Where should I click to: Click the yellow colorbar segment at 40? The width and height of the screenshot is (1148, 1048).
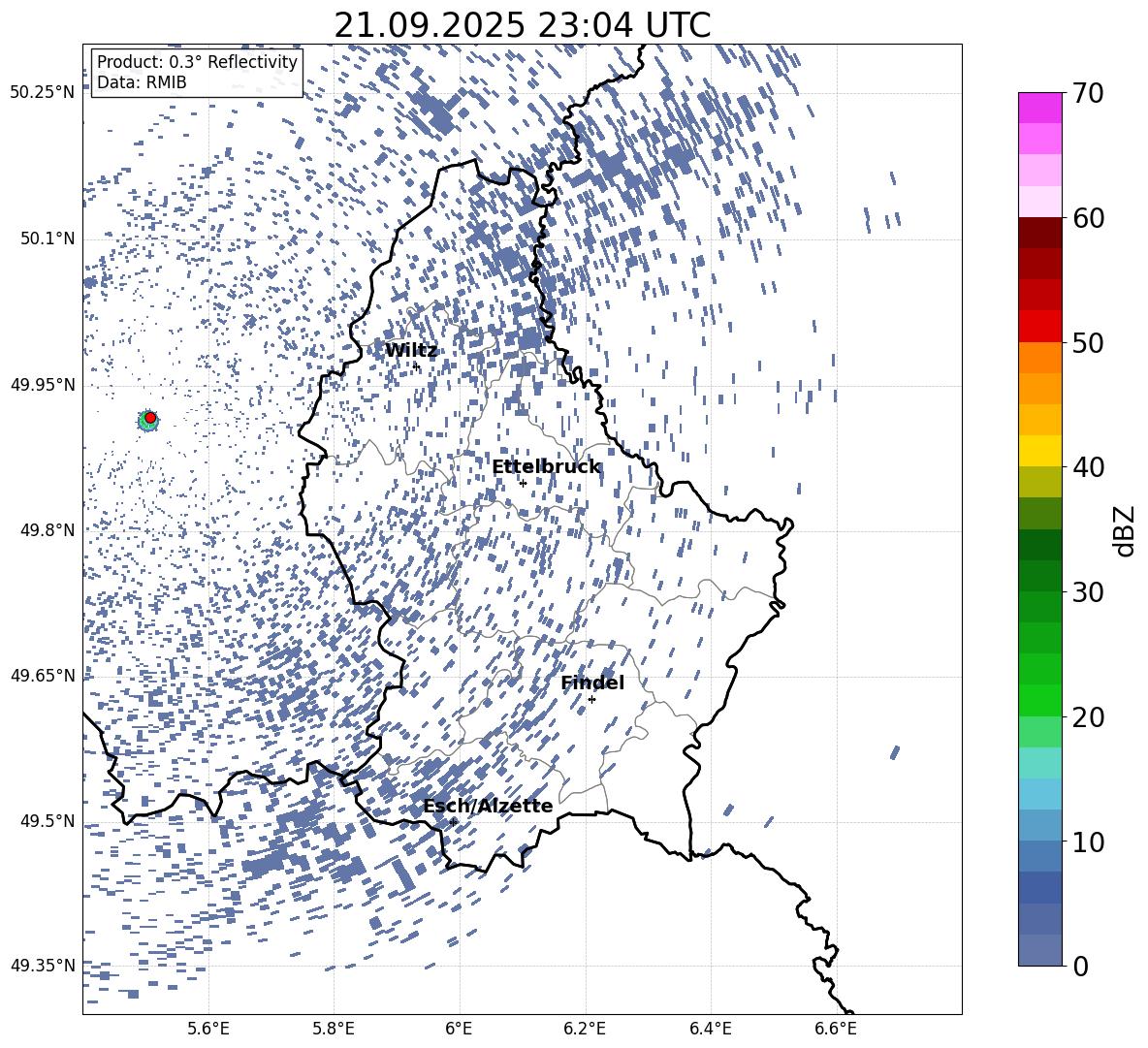pyautogui.click(x=1039, y=452)
